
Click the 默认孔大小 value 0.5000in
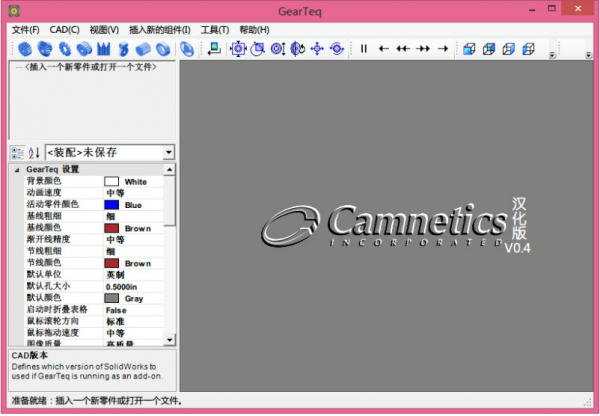(x=124, y=286)
